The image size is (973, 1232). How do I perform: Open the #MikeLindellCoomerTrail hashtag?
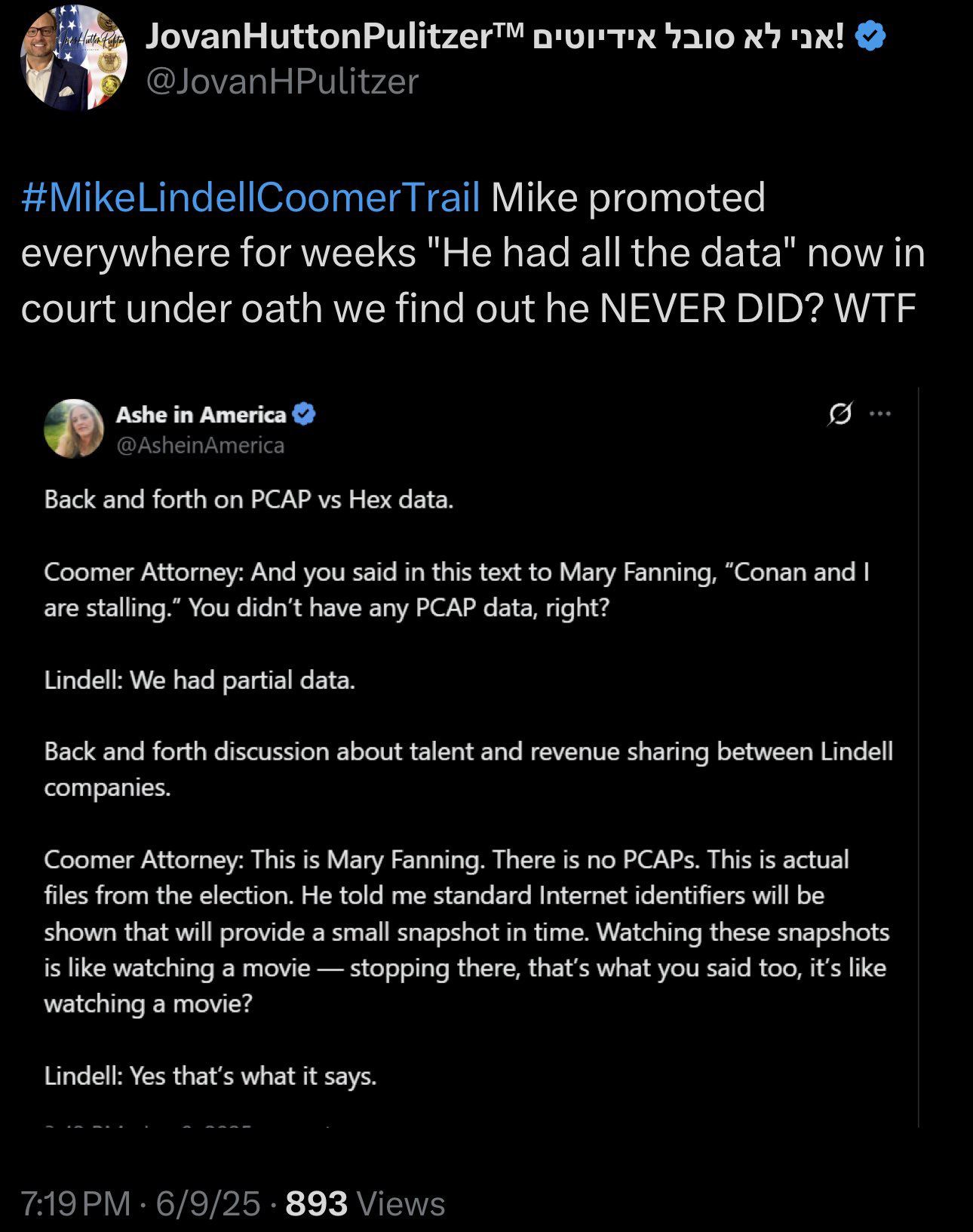251,198
